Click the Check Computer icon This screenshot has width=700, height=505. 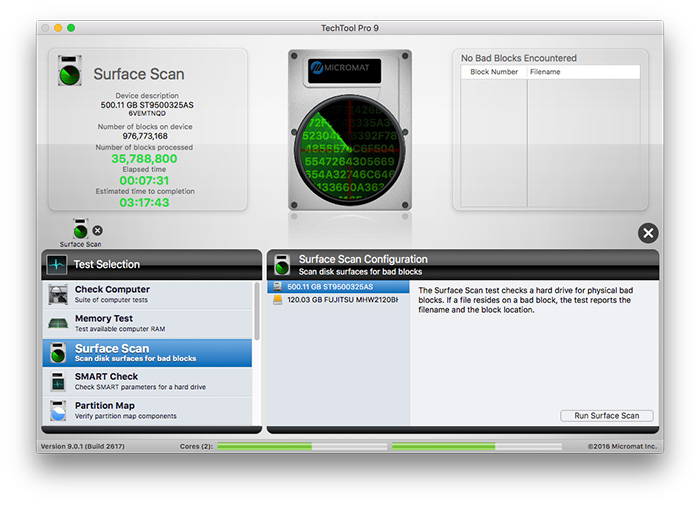[58, 294]
